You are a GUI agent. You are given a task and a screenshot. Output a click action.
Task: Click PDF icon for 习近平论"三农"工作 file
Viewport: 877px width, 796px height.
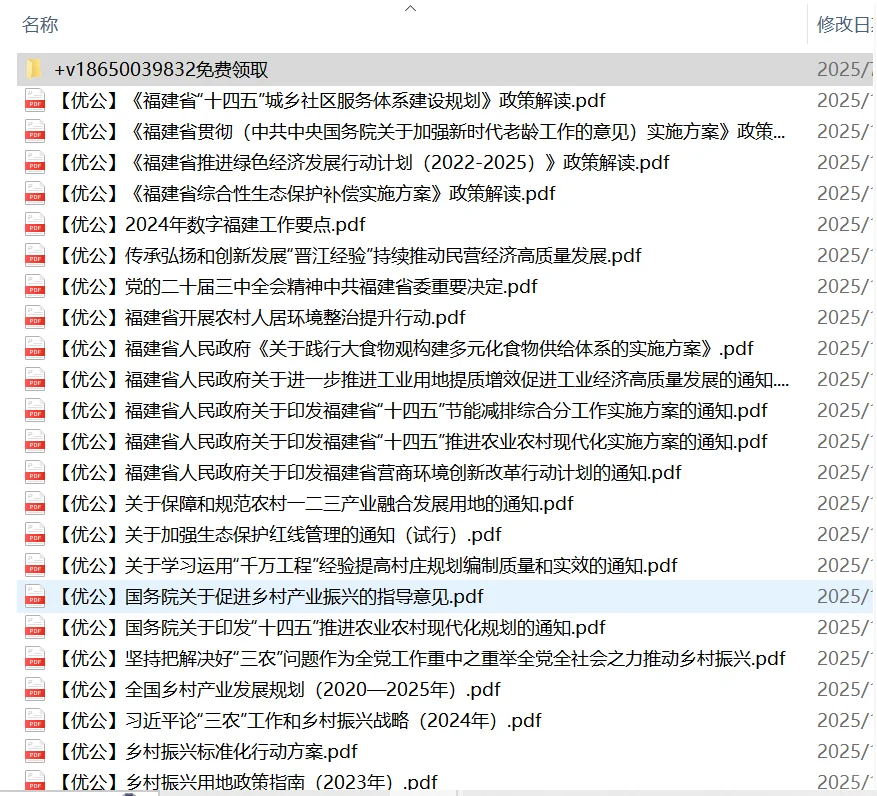35,721
